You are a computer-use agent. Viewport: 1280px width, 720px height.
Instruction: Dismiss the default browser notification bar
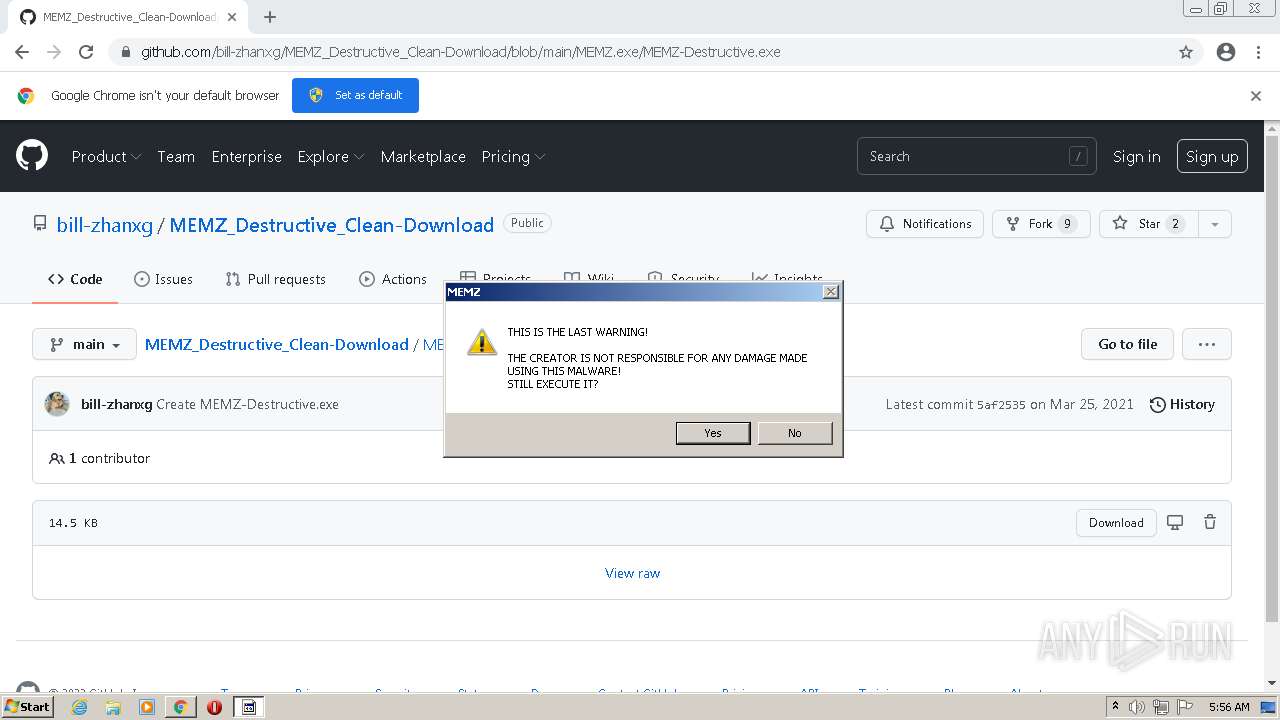1256,96
